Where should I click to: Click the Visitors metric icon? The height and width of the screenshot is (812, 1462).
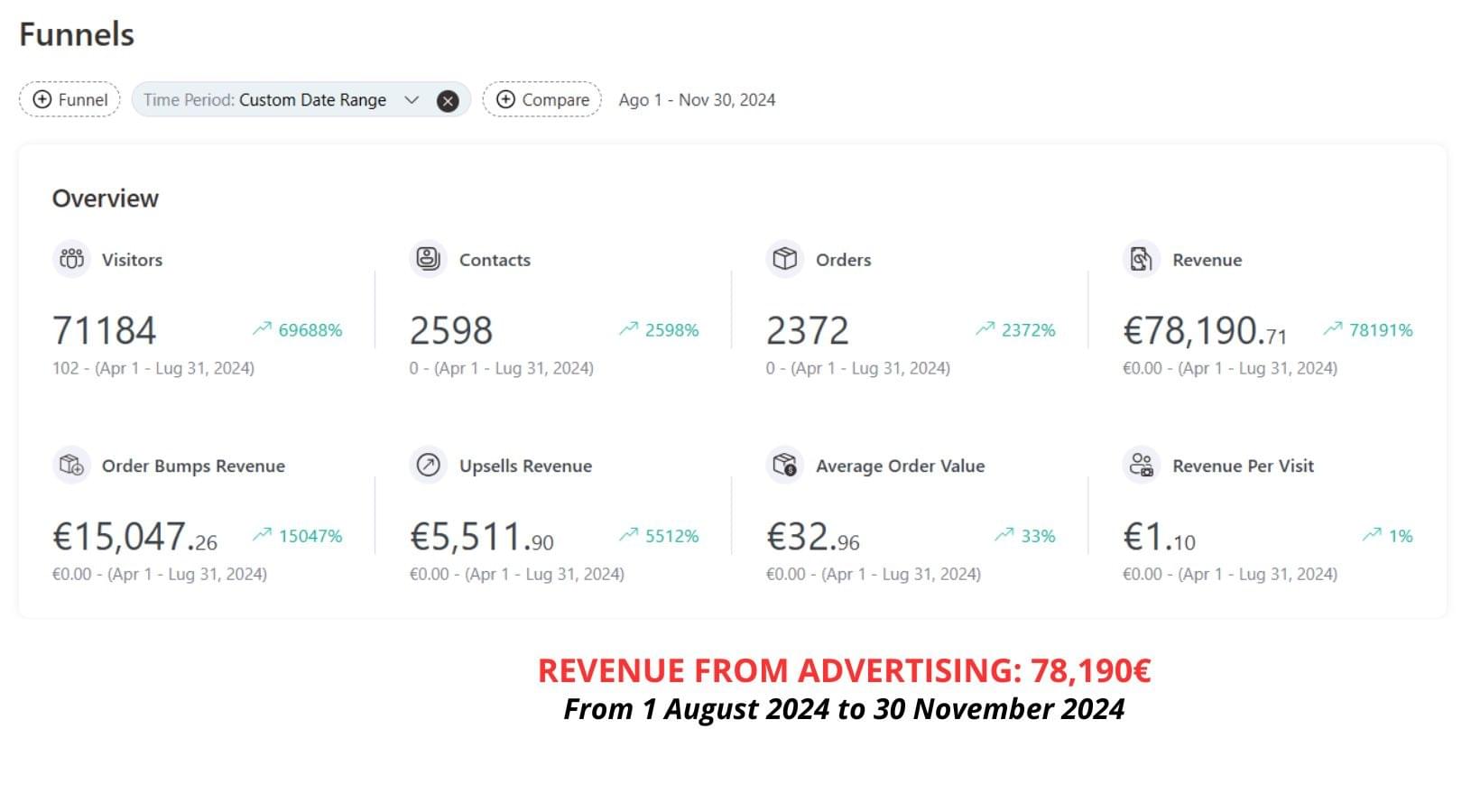[71, 260]
